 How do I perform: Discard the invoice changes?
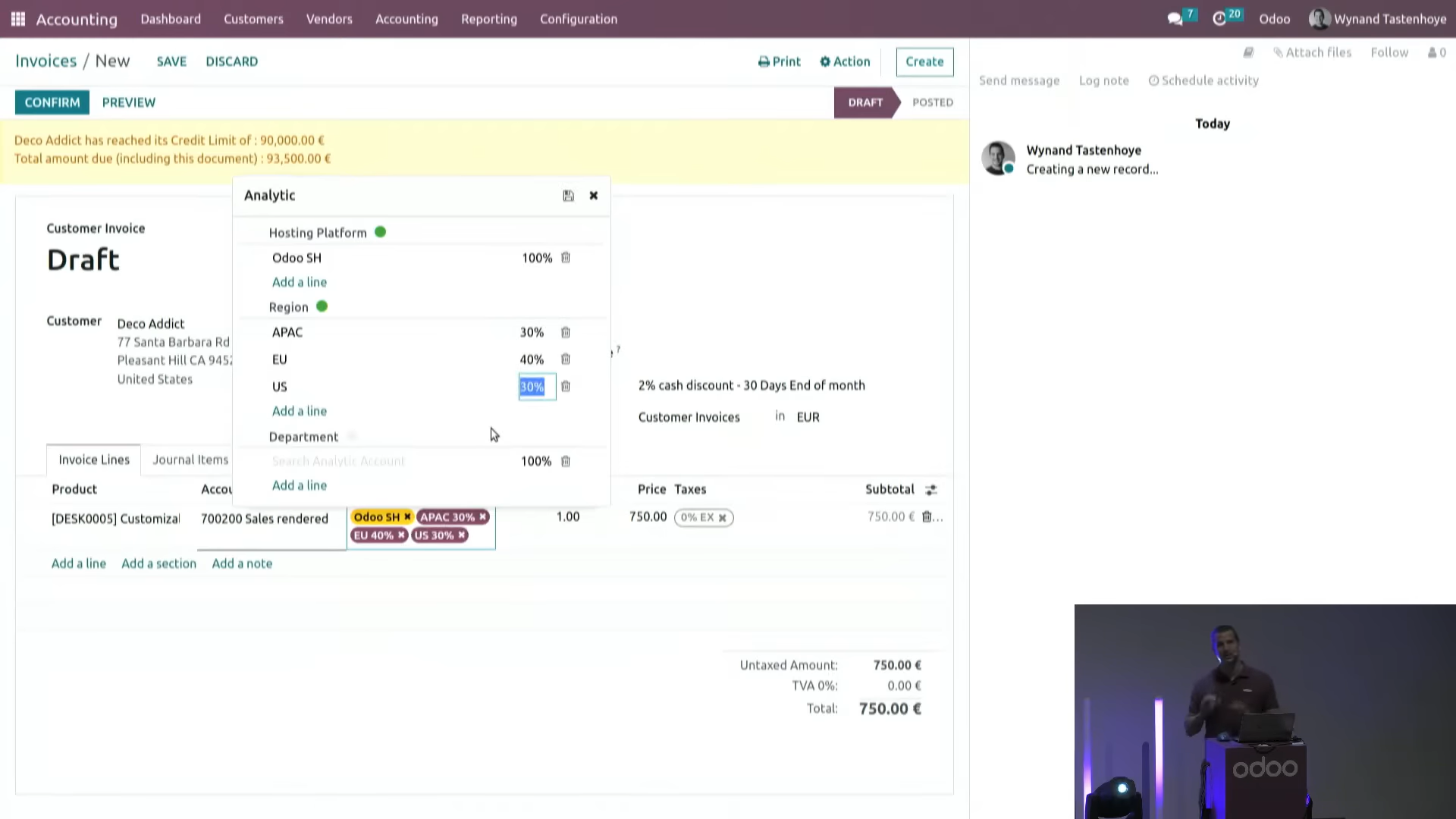tap(231, 61)
